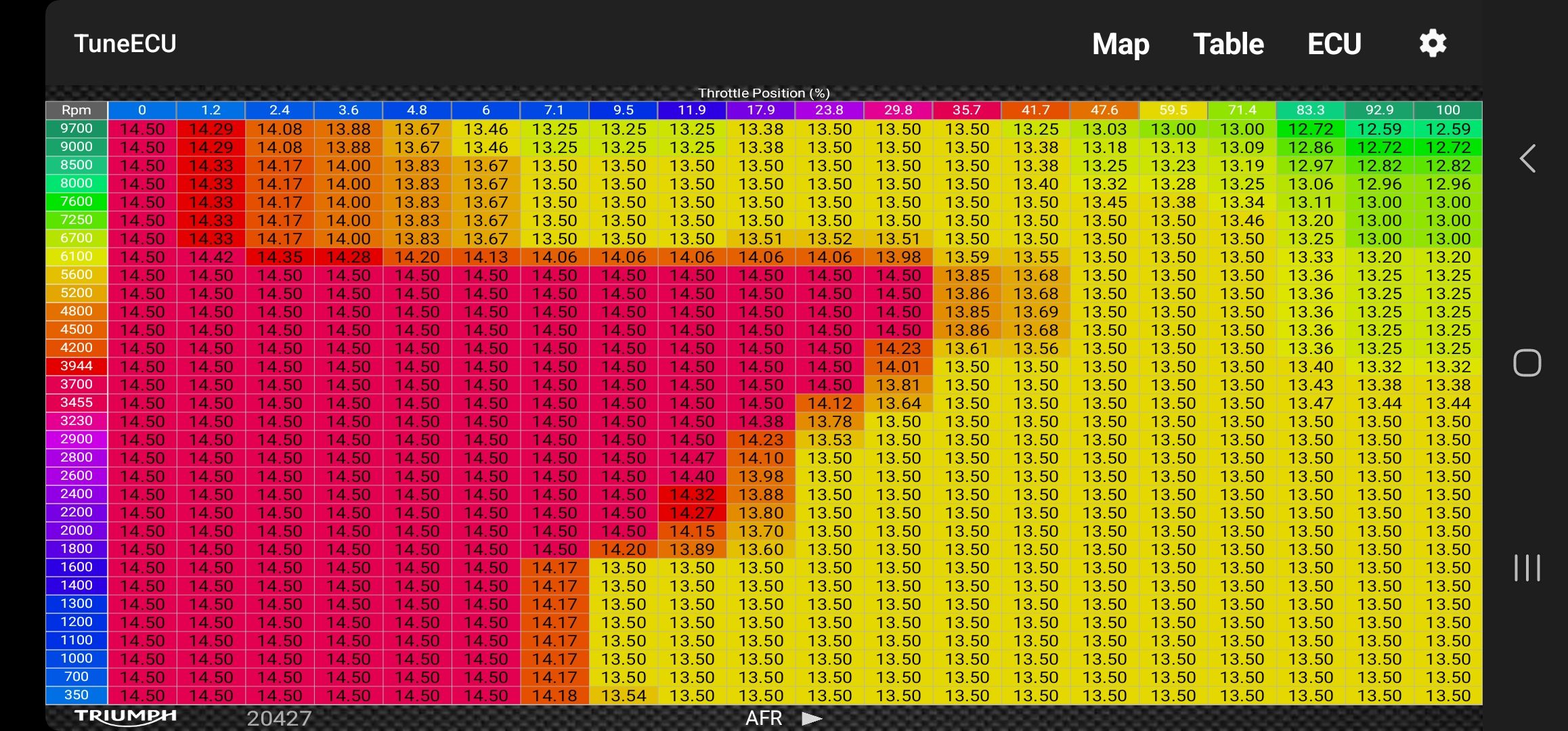Select the 350 Rpm row header
Screen dimensions: 1568x731
pyautogui.click(x=77, y=695)
